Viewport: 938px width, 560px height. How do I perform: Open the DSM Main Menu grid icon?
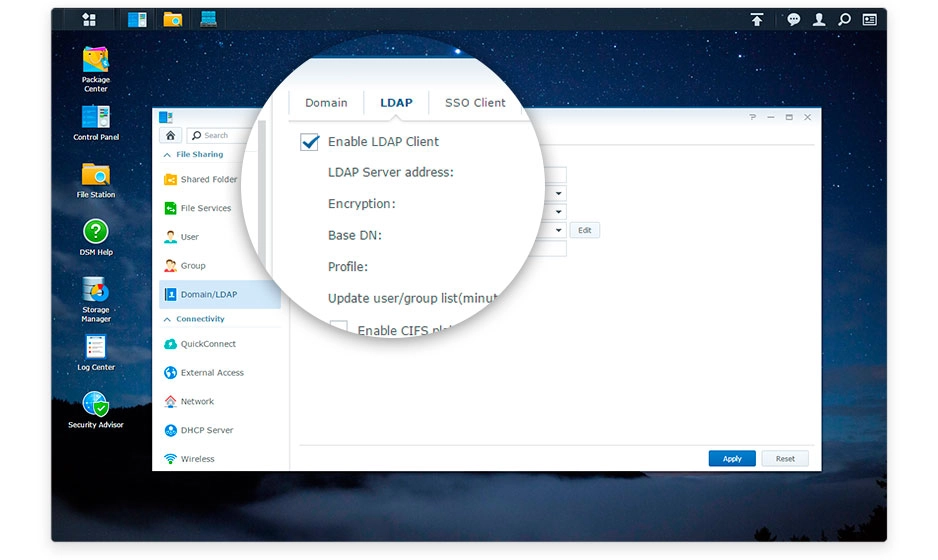pyautogui.click(x=89, y=20)
